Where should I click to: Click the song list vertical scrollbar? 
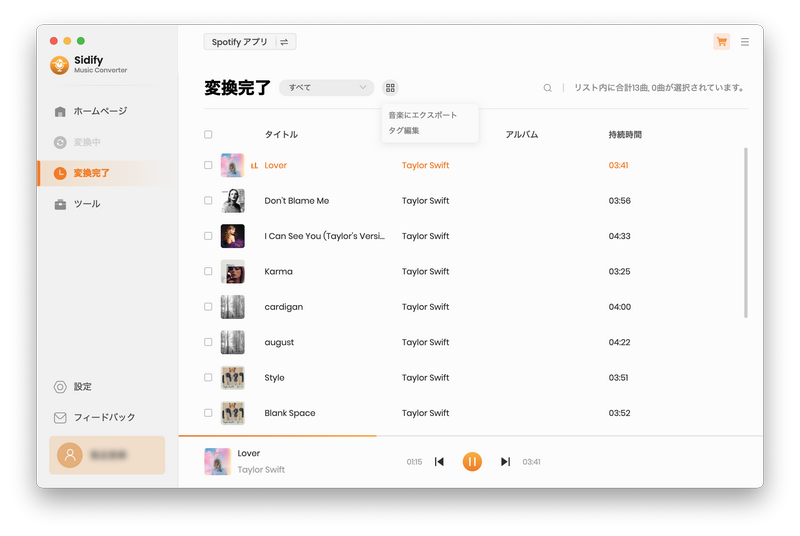[x=746, y=233]
